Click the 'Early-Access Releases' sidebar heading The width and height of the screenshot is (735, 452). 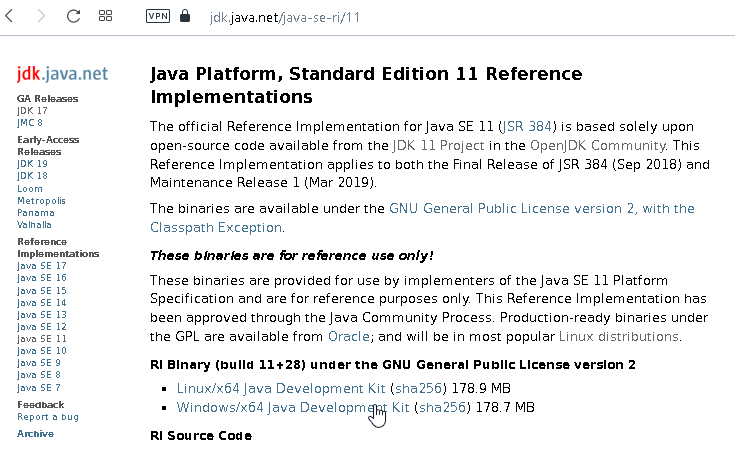point(48,146)
